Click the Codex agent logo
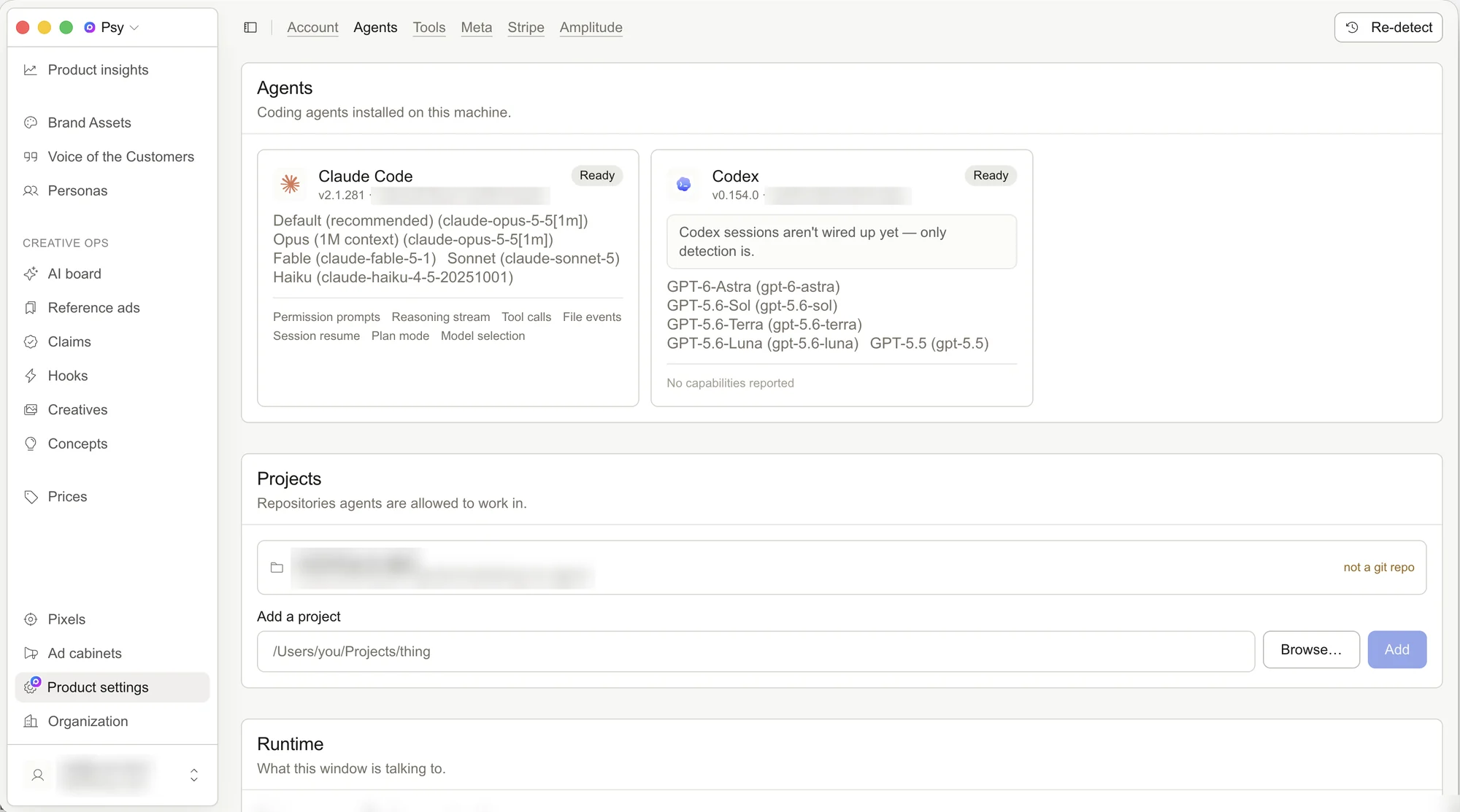This screenshot has height=812, width=1460. (684, 184)
